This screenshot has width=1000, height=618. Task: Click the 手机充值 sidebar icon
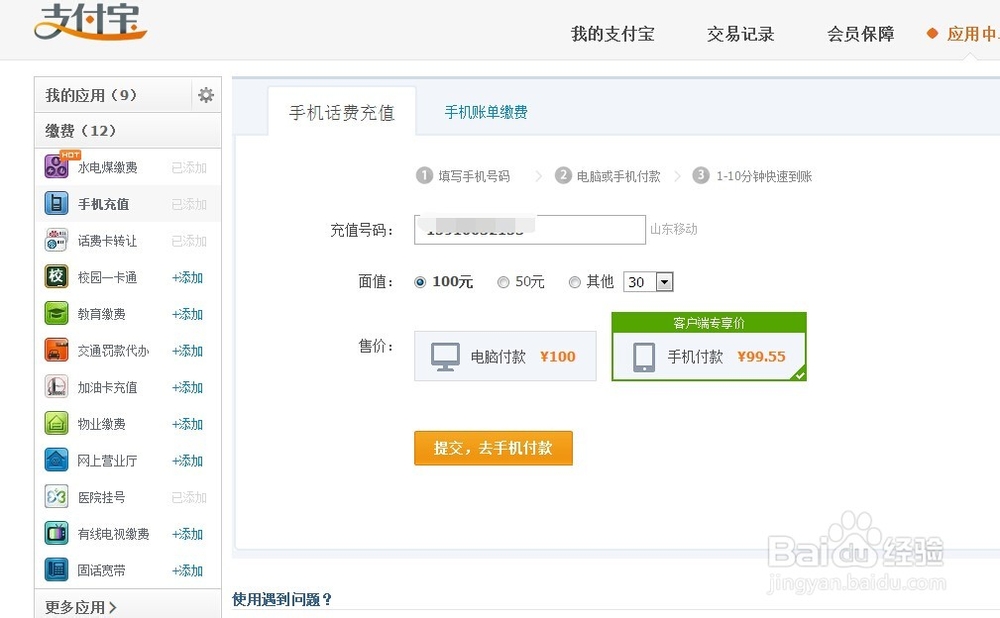click(x=57, y=203)
